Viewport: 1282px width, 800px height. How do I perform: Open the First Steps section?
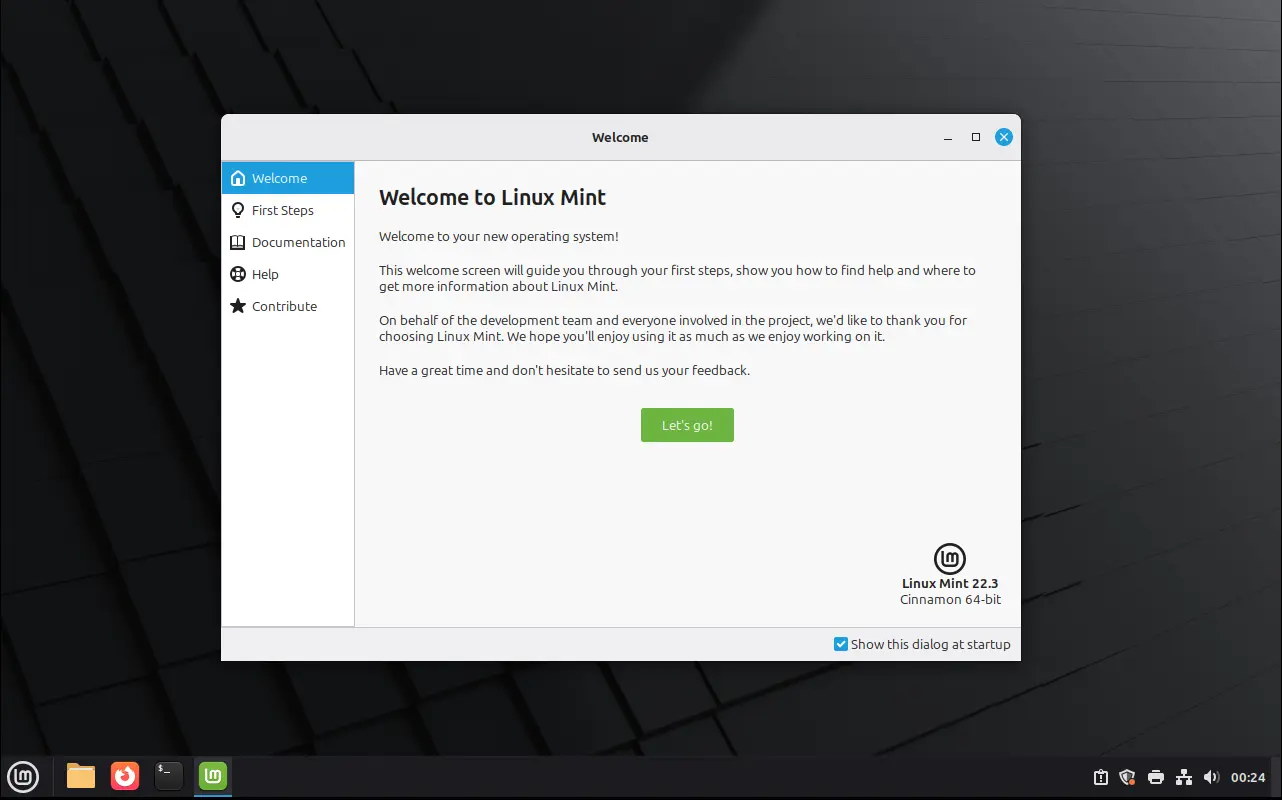coord(282,210)
